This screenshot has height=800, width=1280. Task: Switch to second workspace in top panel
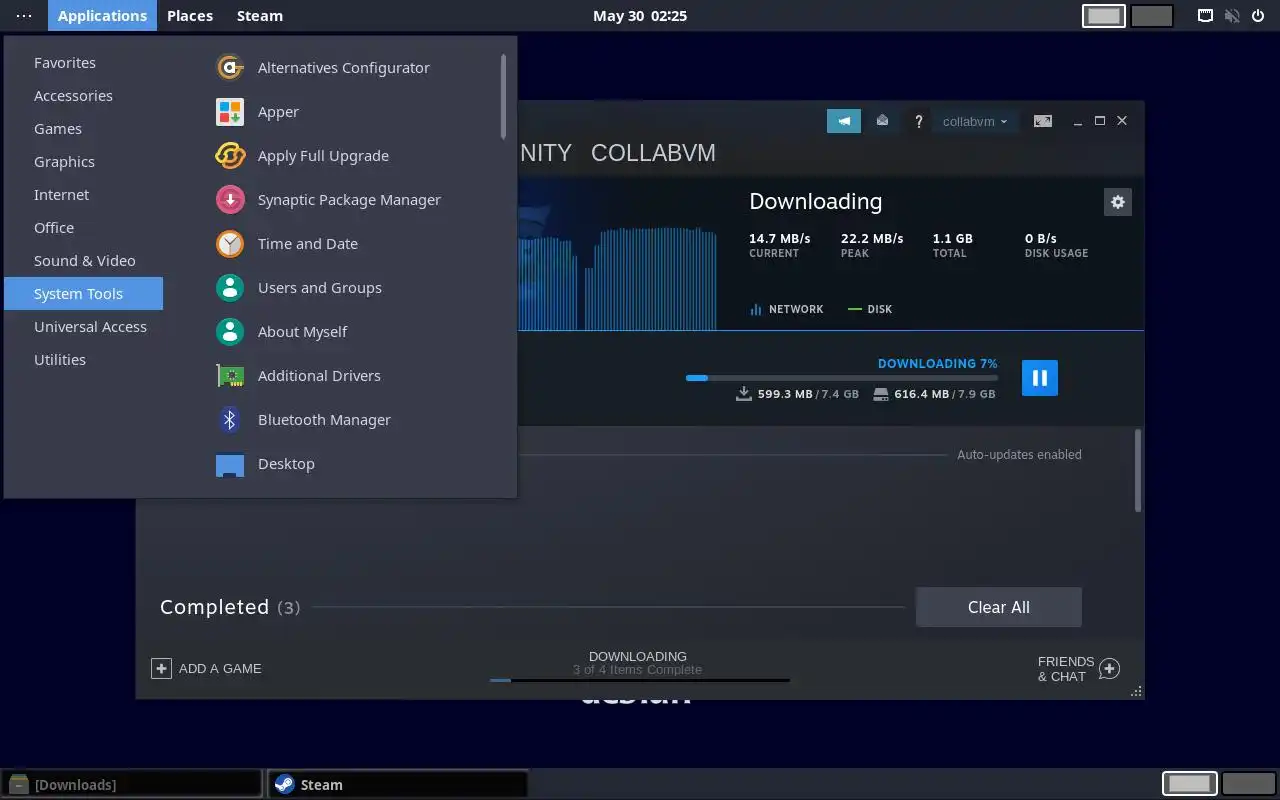[x=1152, y=16]
